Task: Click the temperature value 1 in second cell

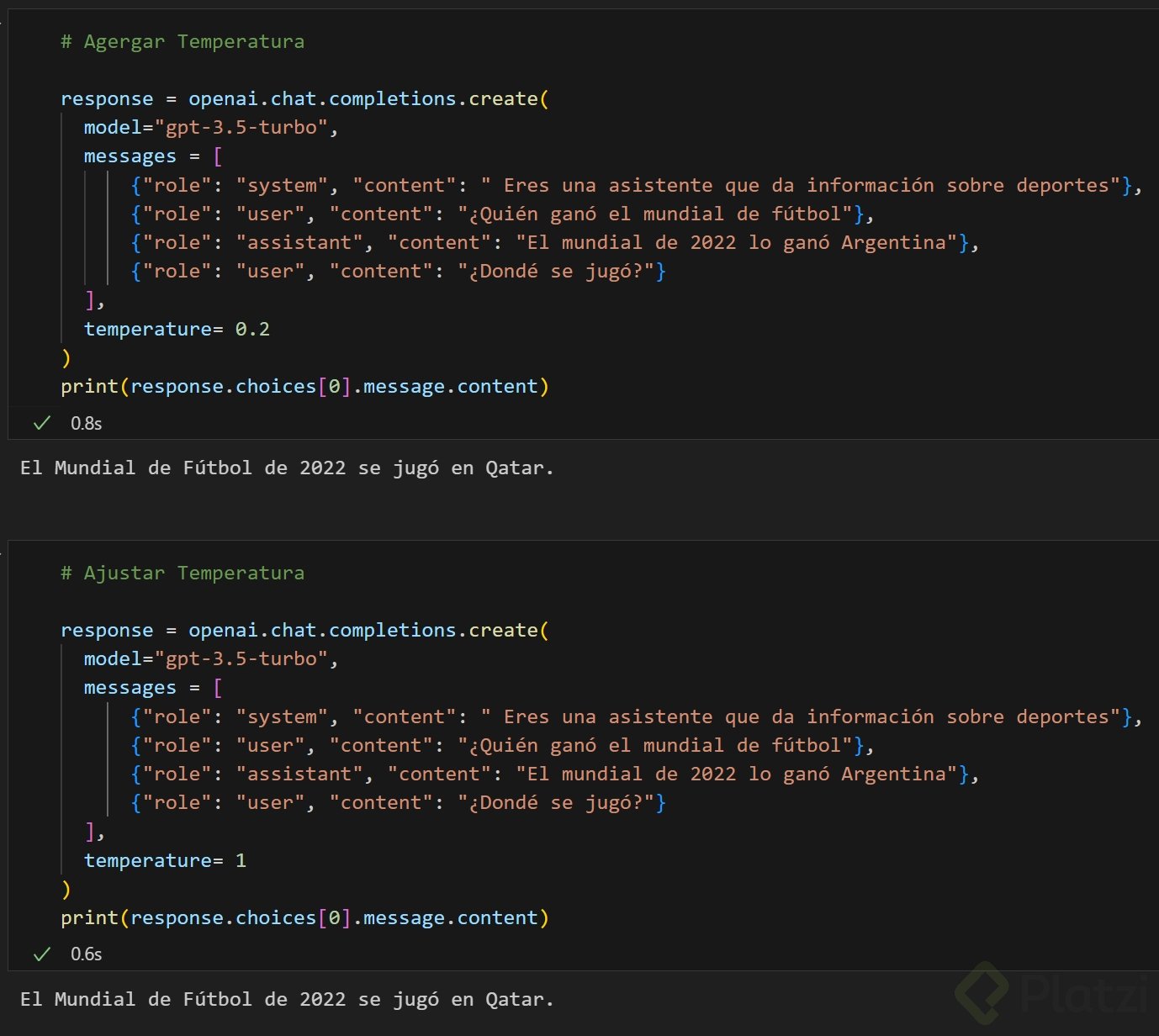Action: click(x=241, y=860)
